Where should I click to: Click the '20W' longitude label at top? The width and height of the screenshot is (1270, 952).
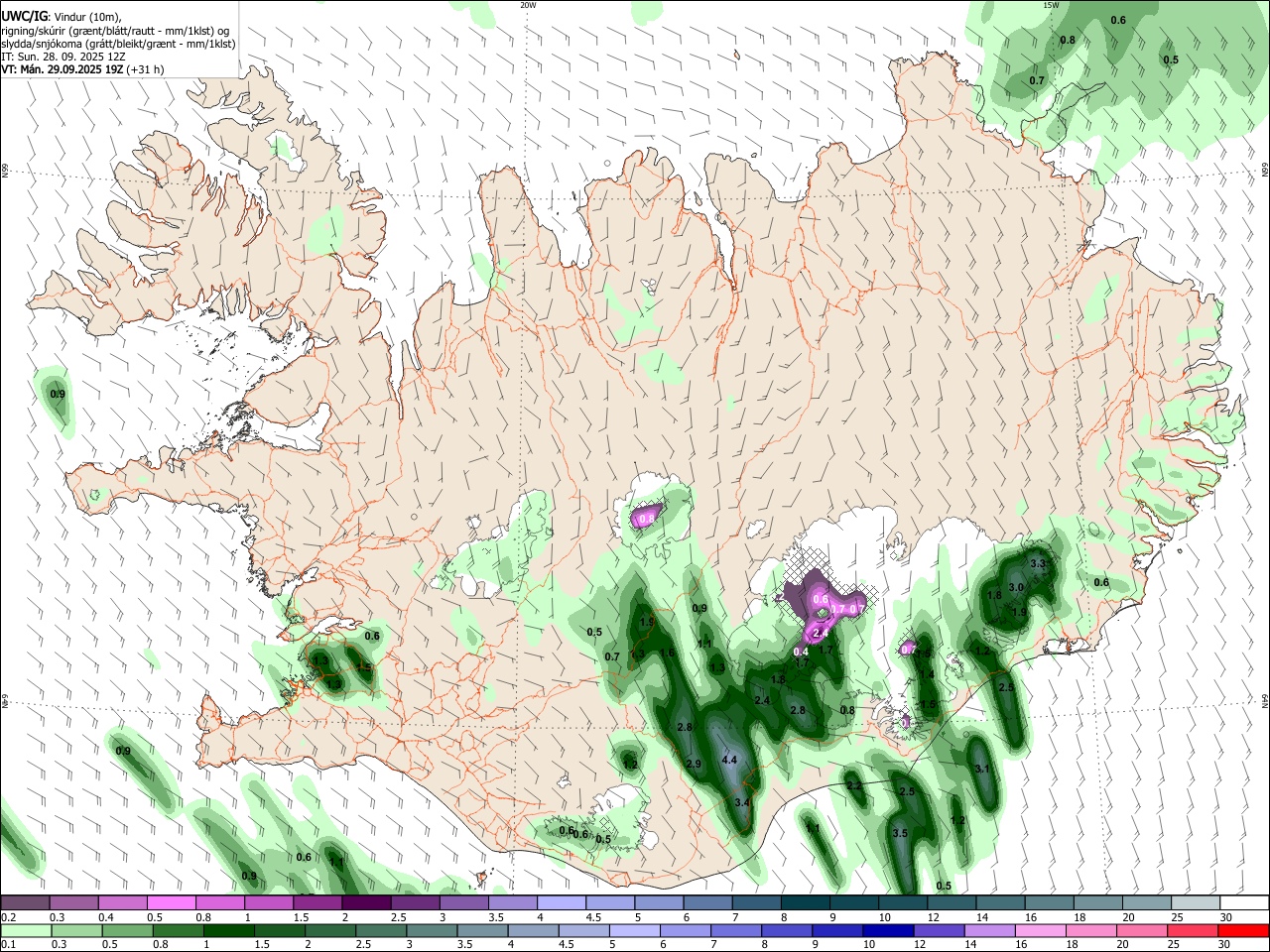click(x=528, y=5)
